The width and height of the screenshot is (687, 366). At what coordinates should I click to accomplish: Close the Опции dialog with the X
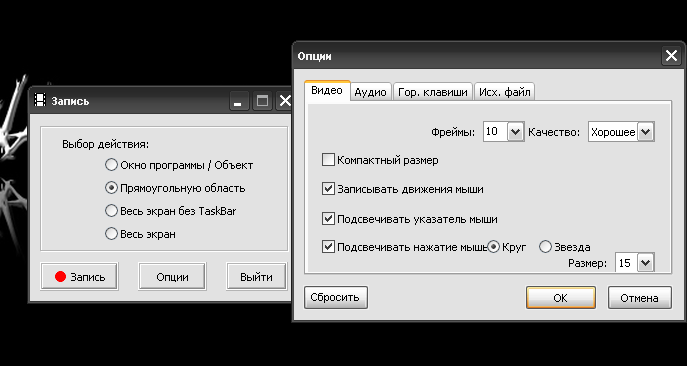point(671,56)
